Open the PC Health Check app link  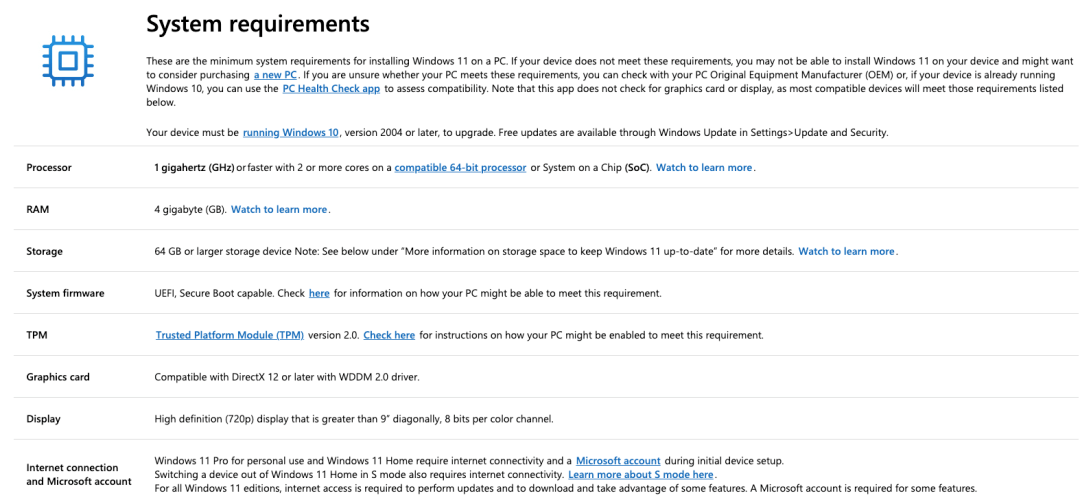pos(331,89)
